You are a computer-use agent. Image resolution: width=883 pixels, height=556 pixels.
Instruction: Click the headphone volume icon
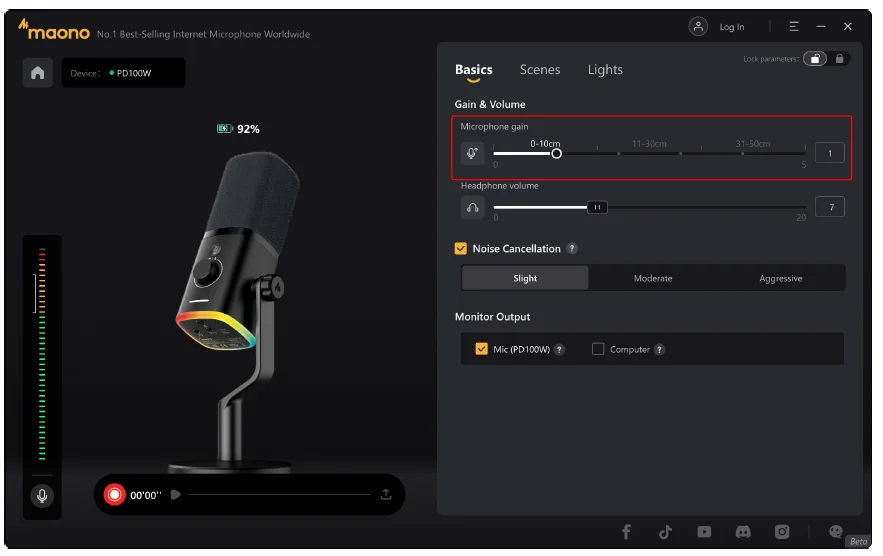pyautogui.click(x=472, y=207)
